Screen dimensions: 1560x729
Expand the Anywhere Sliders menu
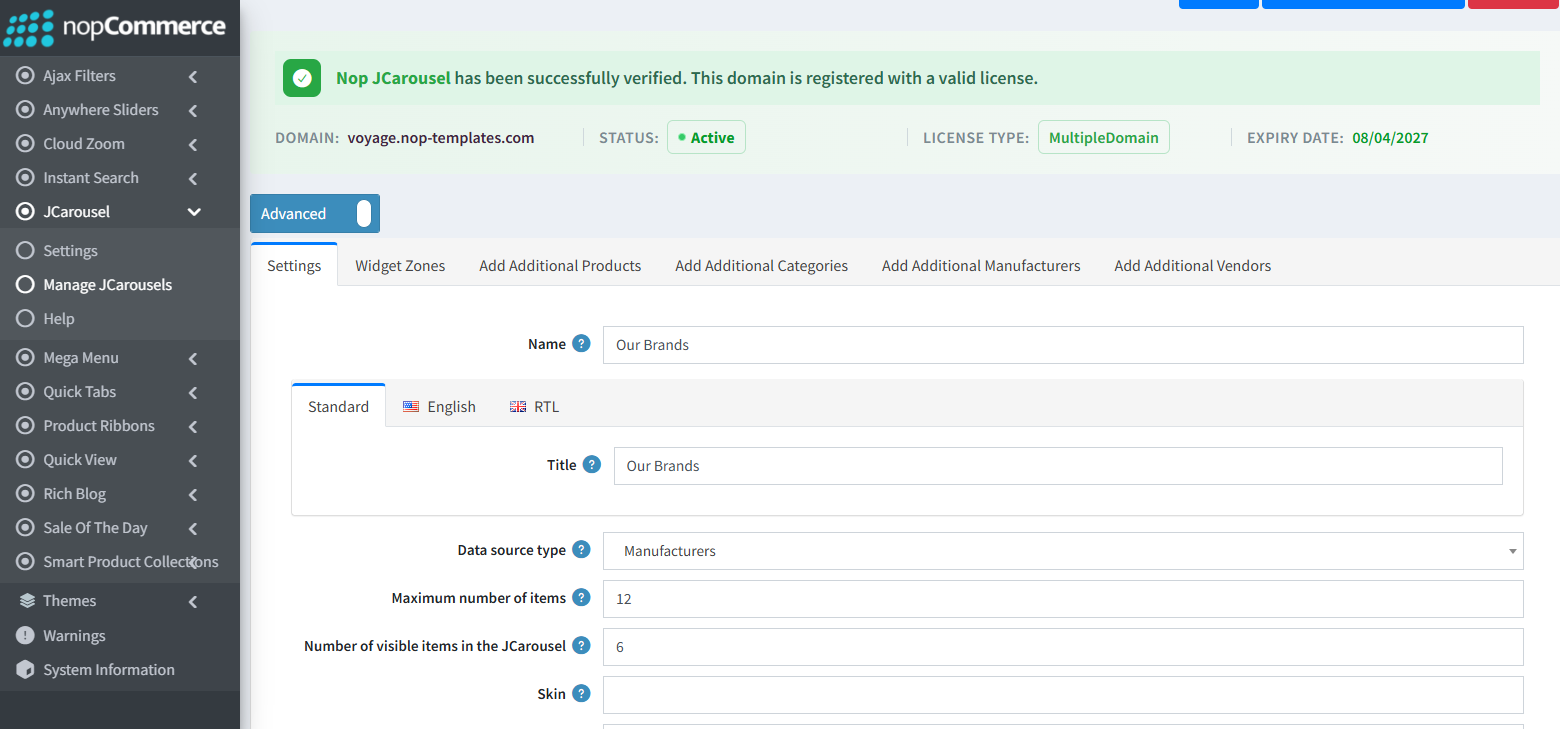[193, 110]
